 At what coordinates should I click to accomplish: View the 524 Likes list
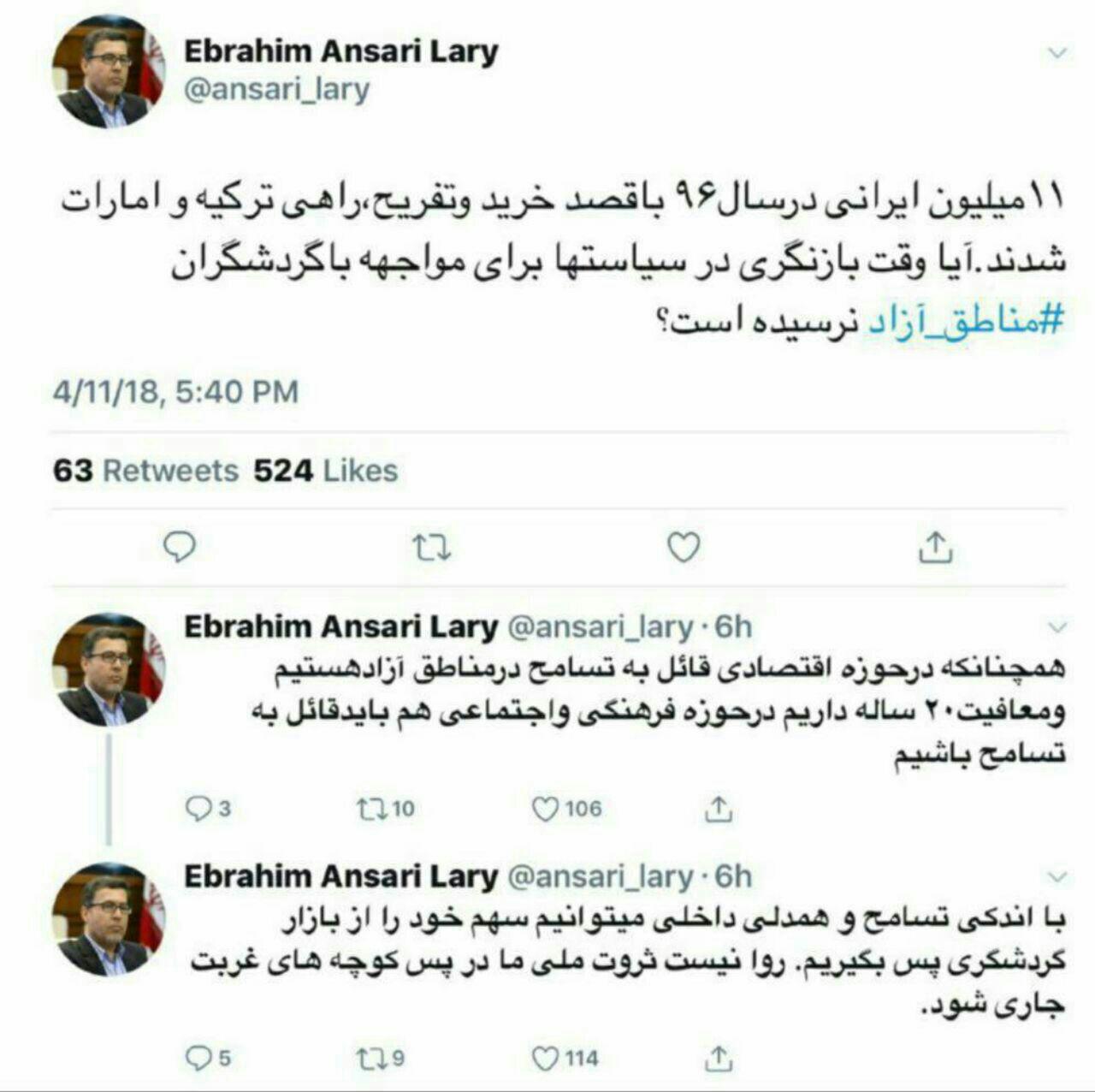326,471
